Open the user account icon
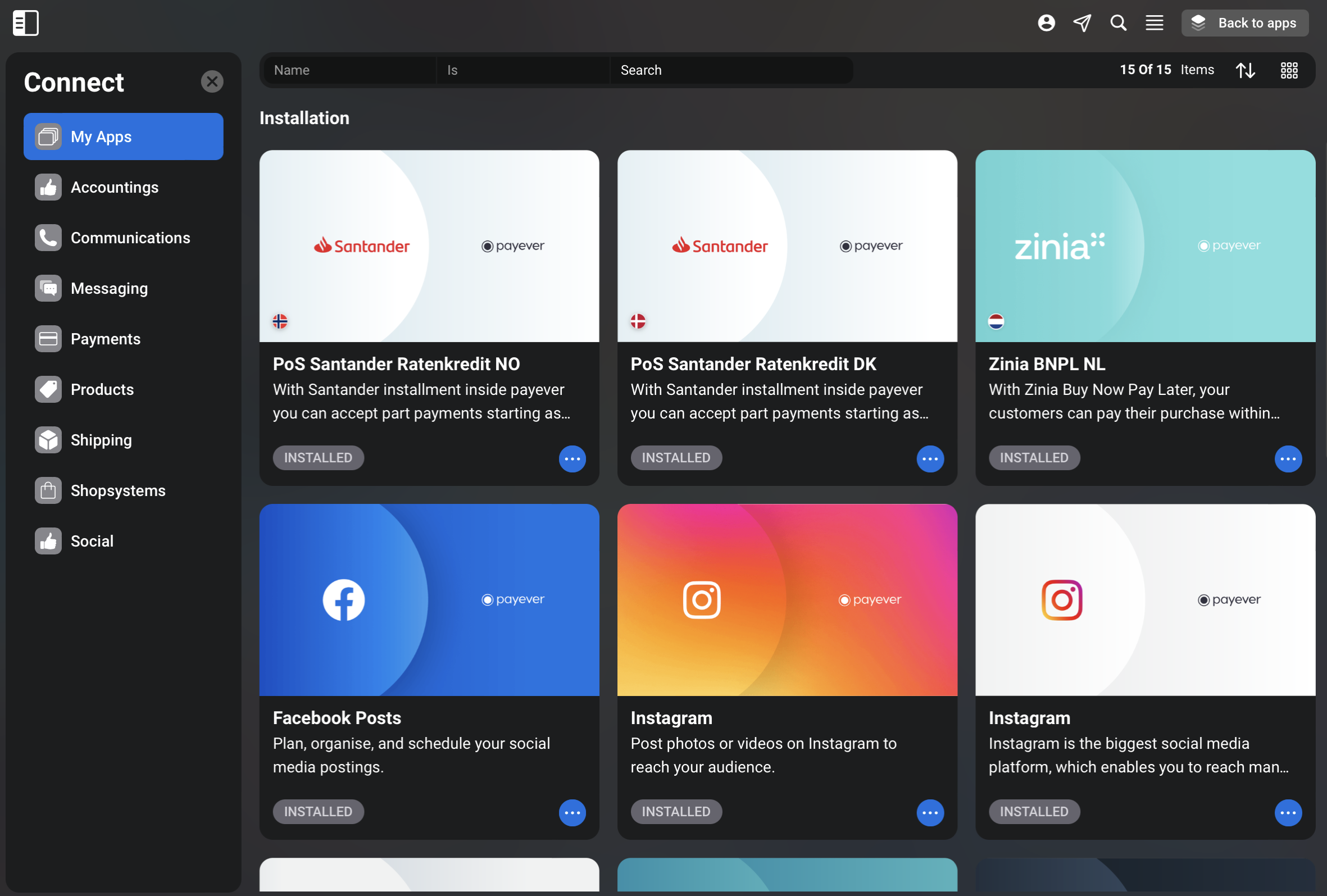1327x896 pixels. [1046, 23]
